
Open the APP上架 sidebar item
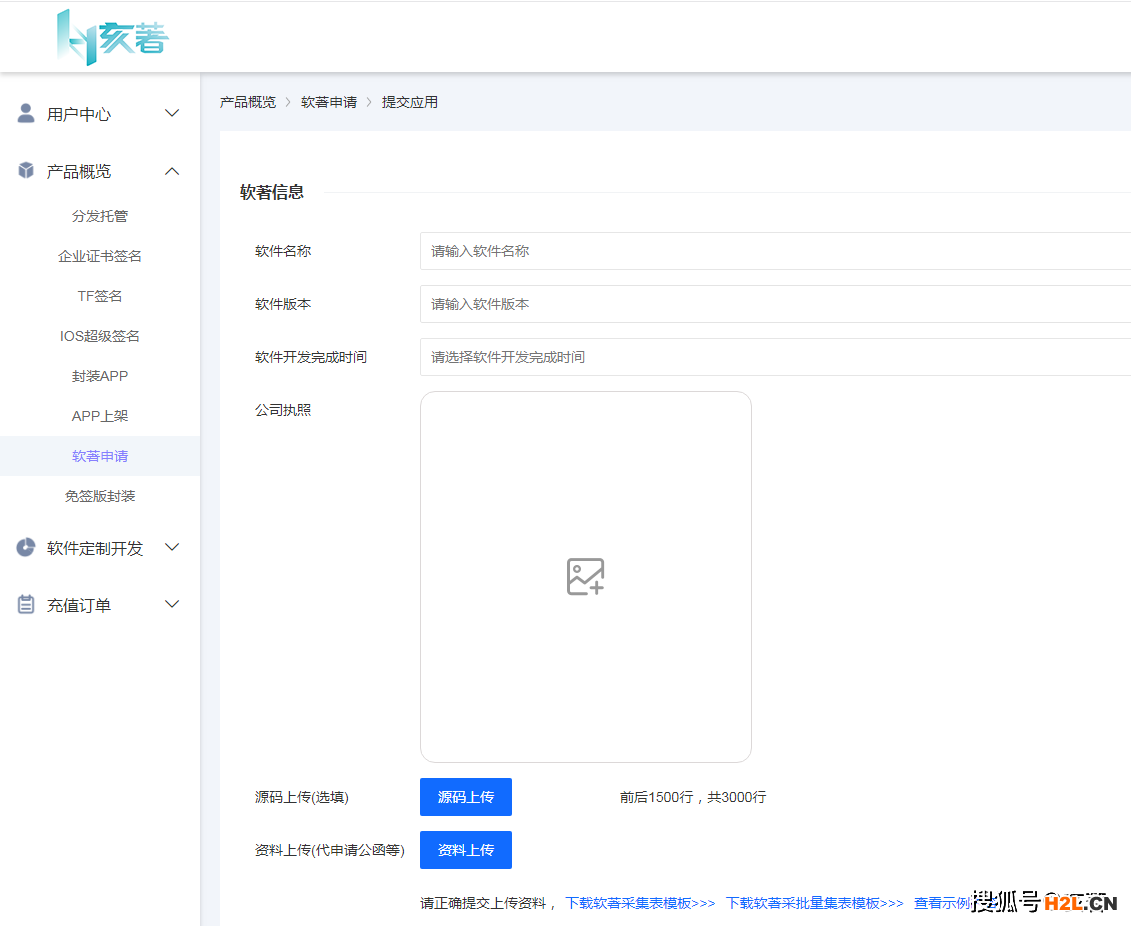click(100, 416)
